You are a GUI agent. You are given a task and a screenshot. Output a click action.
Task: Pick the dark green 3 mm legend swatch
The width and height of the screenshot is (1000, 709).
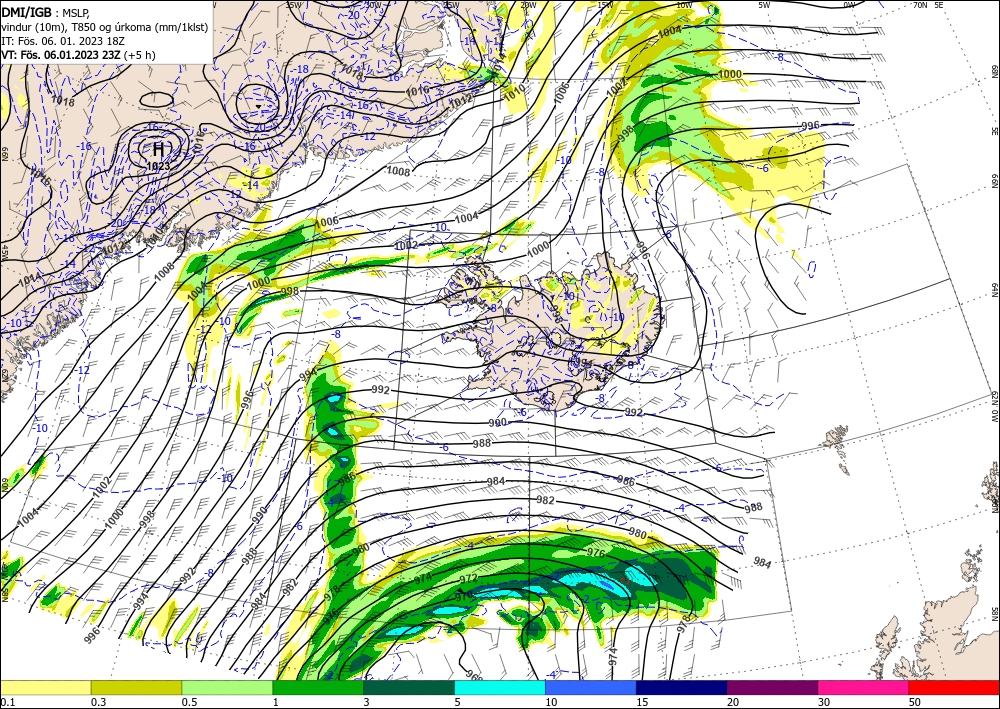[409, 687]
